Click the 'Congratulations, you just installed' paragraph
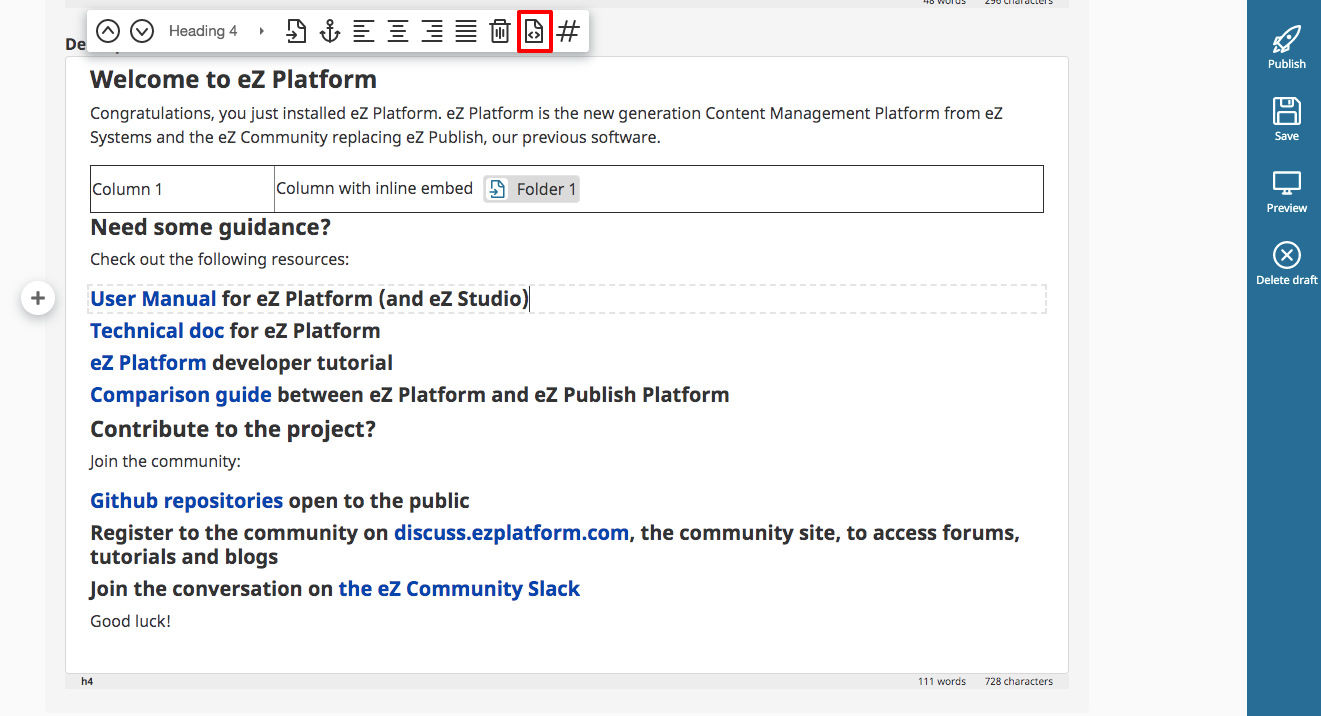This screenshot has height=716, width=1321. tap(546, 125)
